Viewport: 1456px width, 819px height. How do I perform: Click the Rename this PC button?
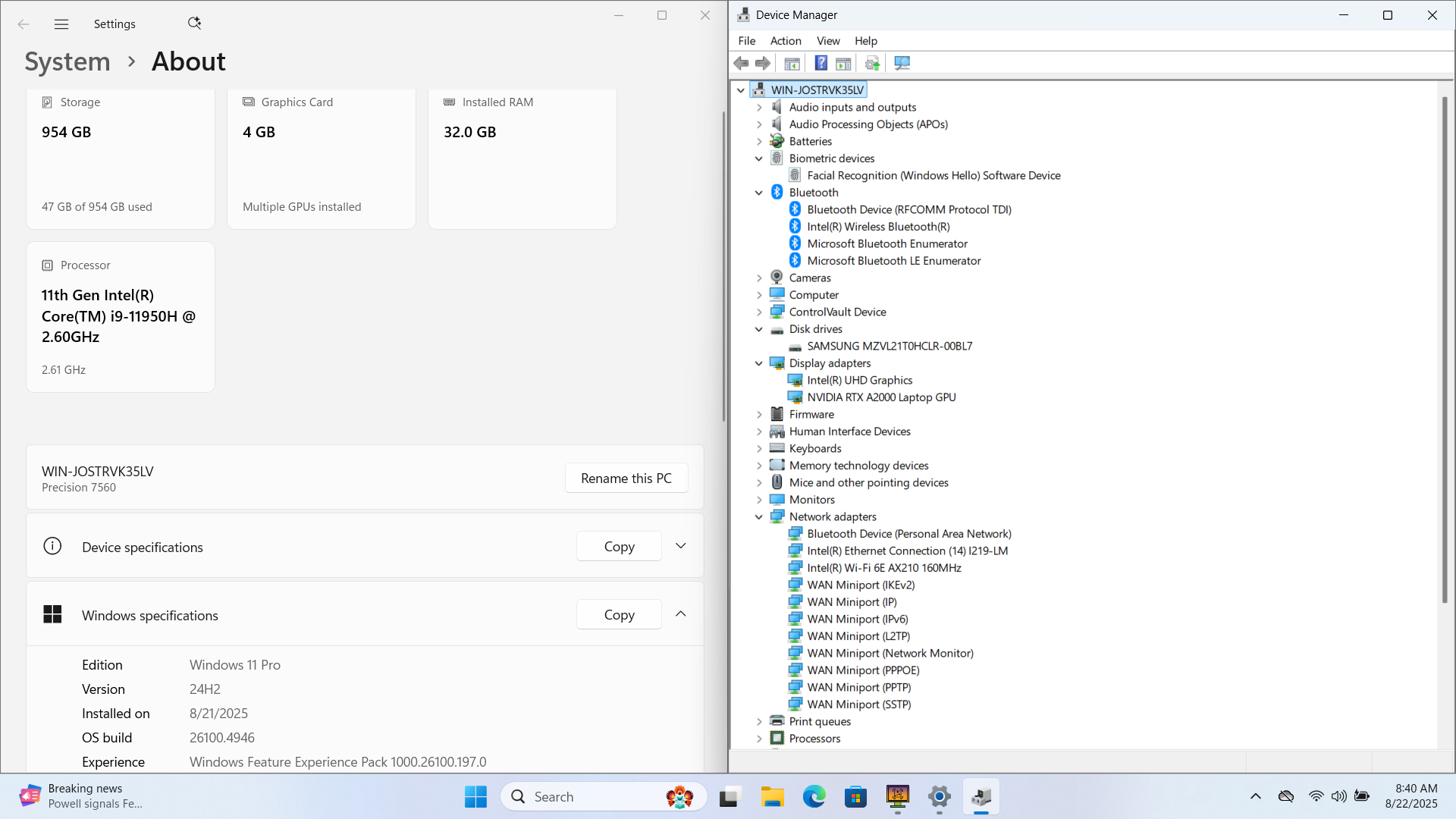point(626,479)
